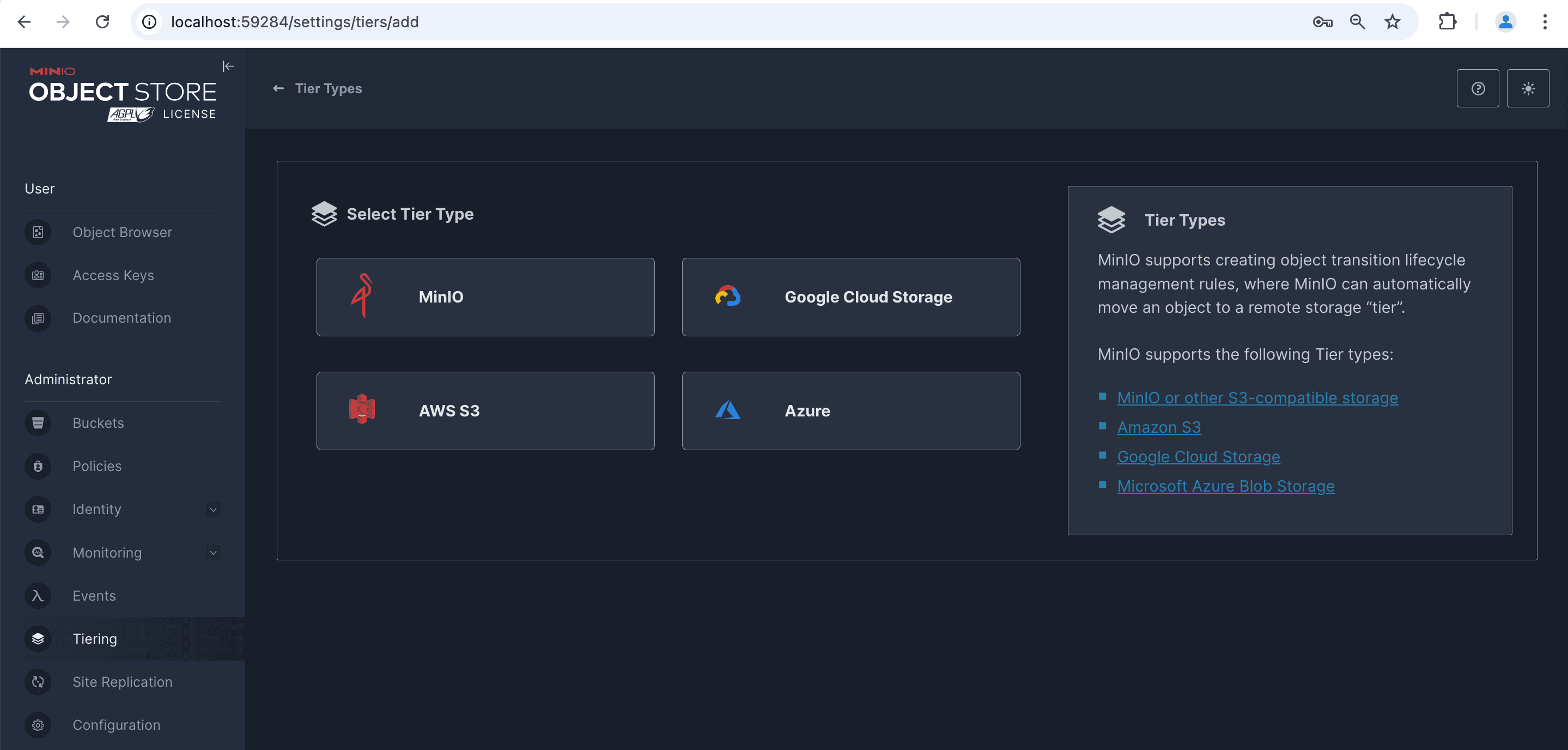The width and height of the screenshot is (1568, 750).
Task: Pick the Azure tier type
Action: (850, 411)
